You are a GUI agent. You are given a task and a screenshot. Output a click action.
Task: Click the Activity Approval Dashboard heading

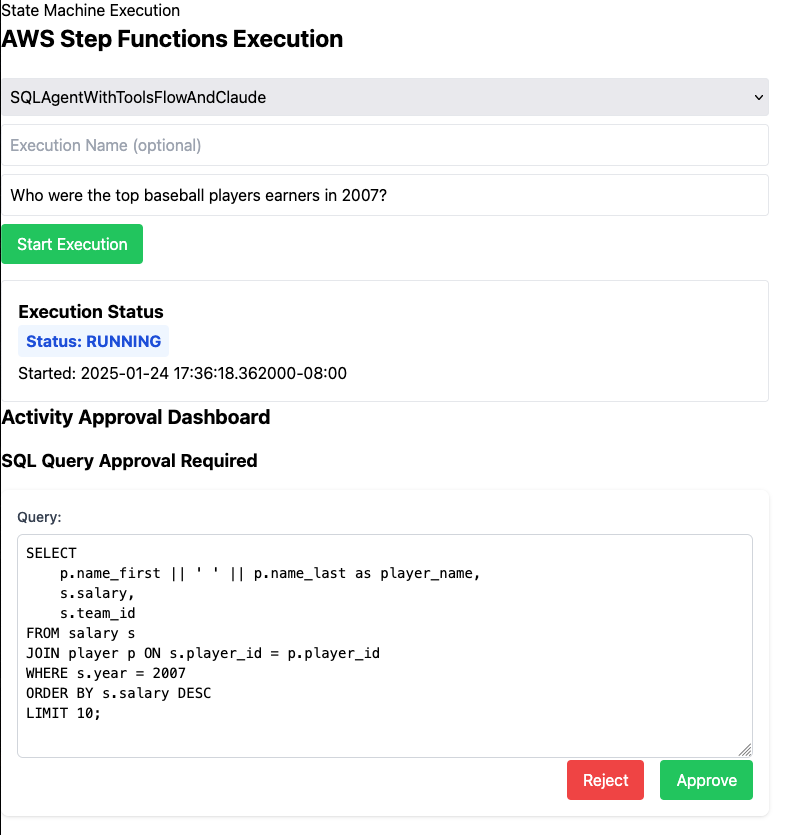(136, 417)
